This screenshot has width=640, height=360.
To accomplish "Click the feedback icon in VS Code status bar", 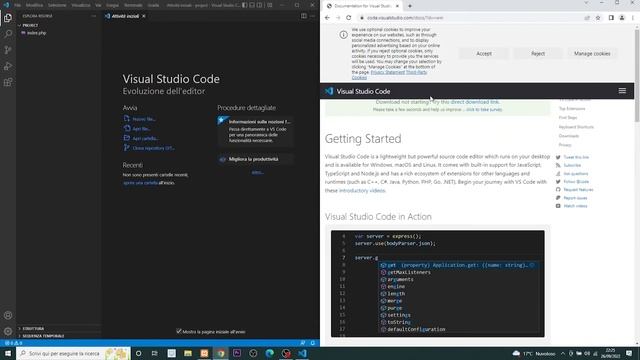I will (x=302, y=343).
